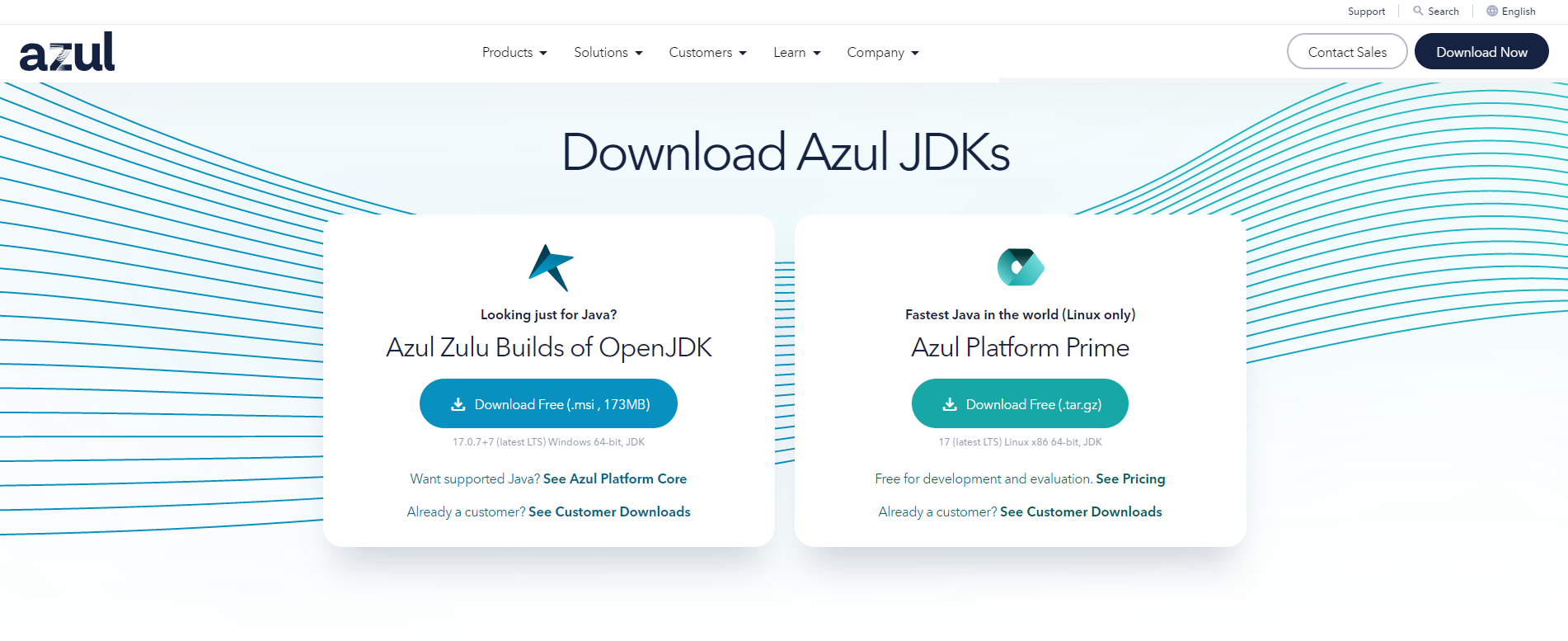The image size is (1568, 641).
Task: Open See Customer Downloads under Zulu card
Action: click(x=609, y=511)
